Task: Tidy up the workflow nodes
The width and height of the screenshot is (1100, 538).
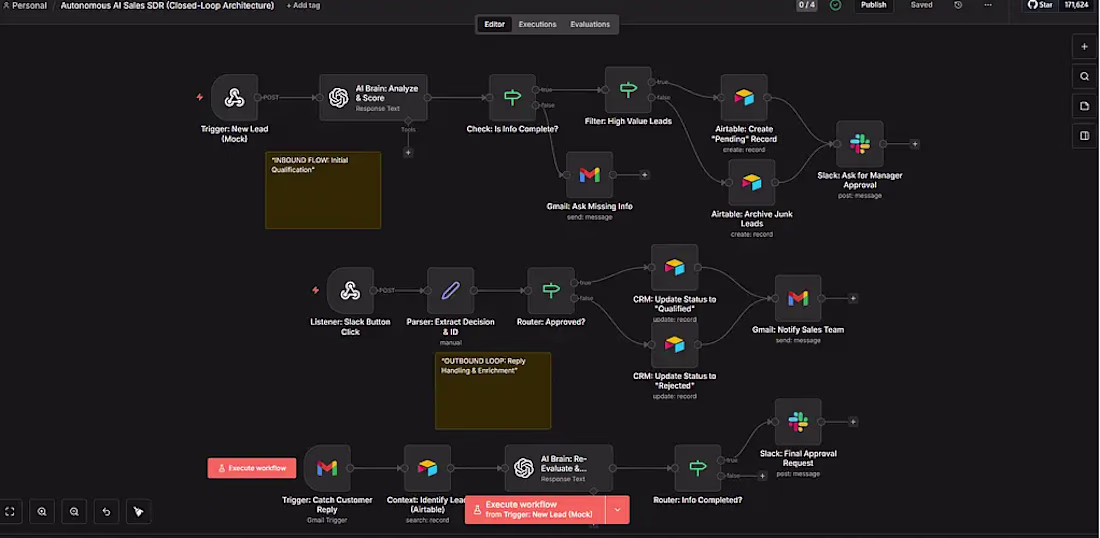Action: [x=138, y=511]
